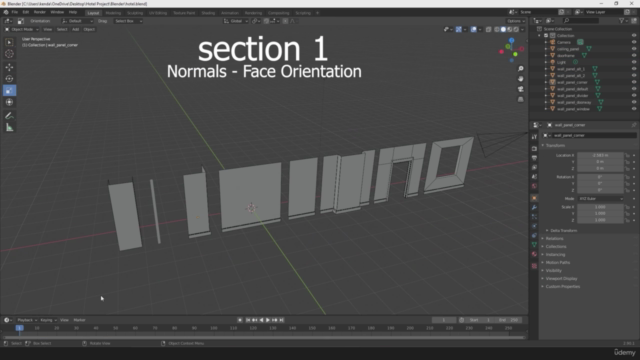Open the Material properties tab icon
Screen dimensions: 640x360
(534, 254)
